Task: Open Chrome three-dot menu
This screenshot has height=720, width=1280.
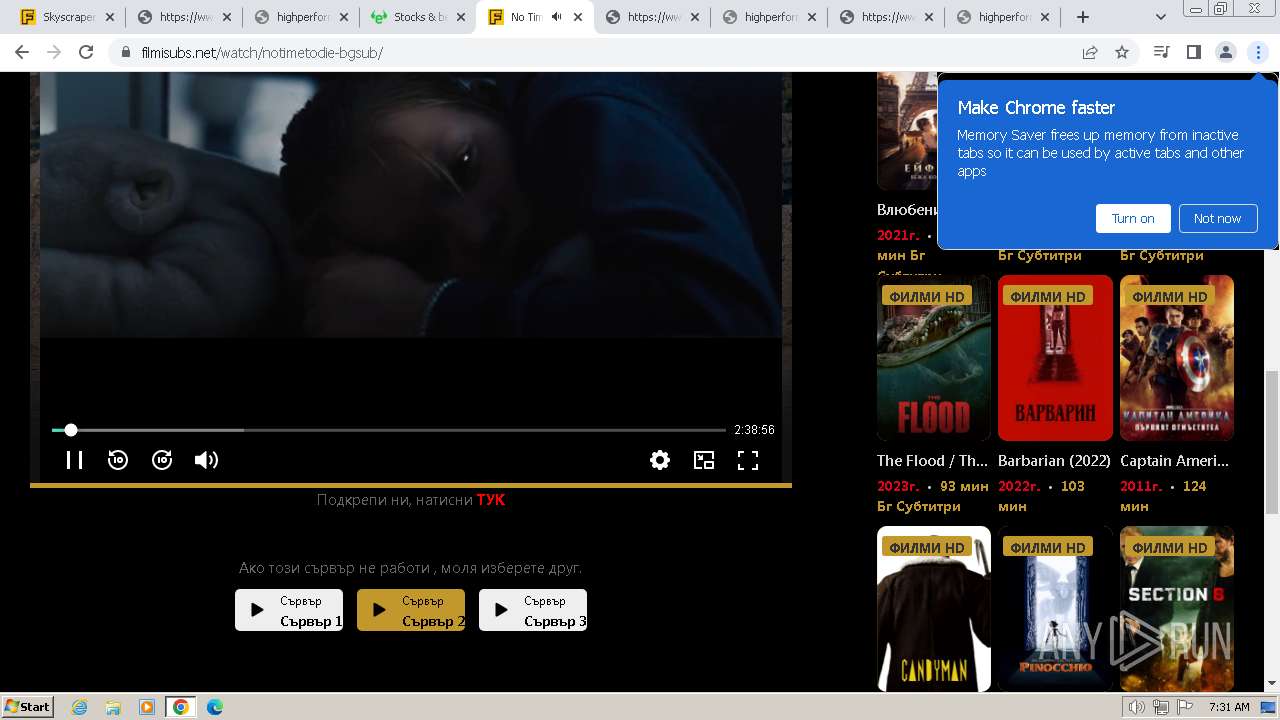Action: click(1258, 52)
